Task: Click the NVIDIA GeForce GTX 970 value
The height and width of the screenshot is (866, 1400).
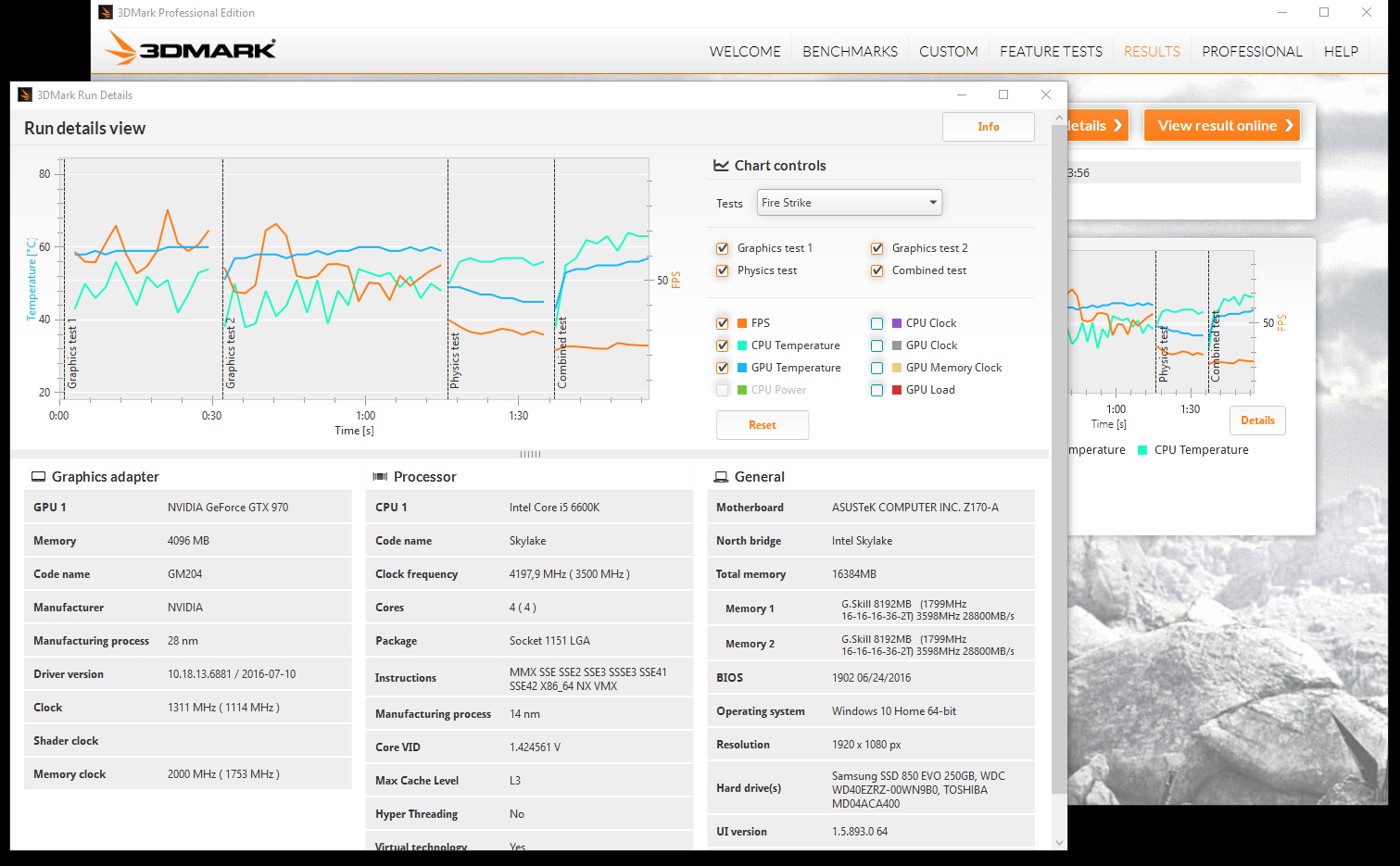Action: click(x=228, y=508)
